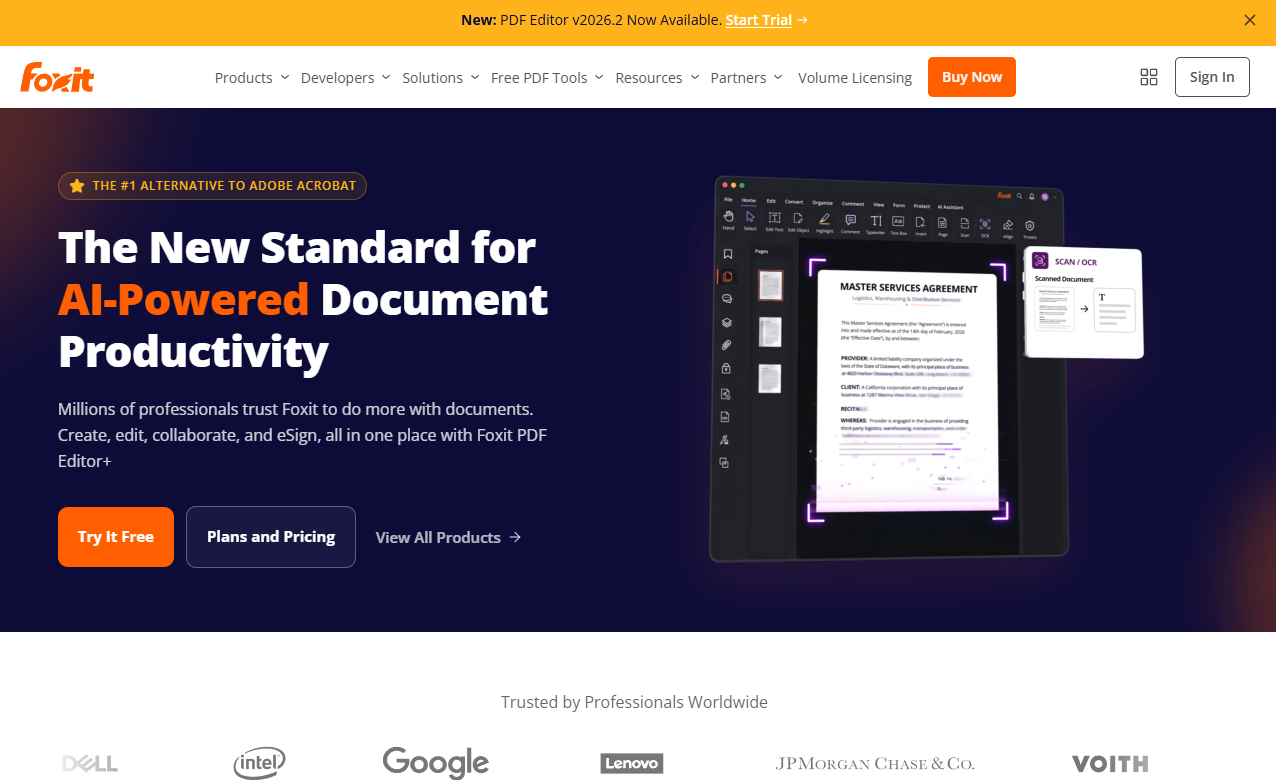
Task: Open Plans and Pricing
Action: 271,537
